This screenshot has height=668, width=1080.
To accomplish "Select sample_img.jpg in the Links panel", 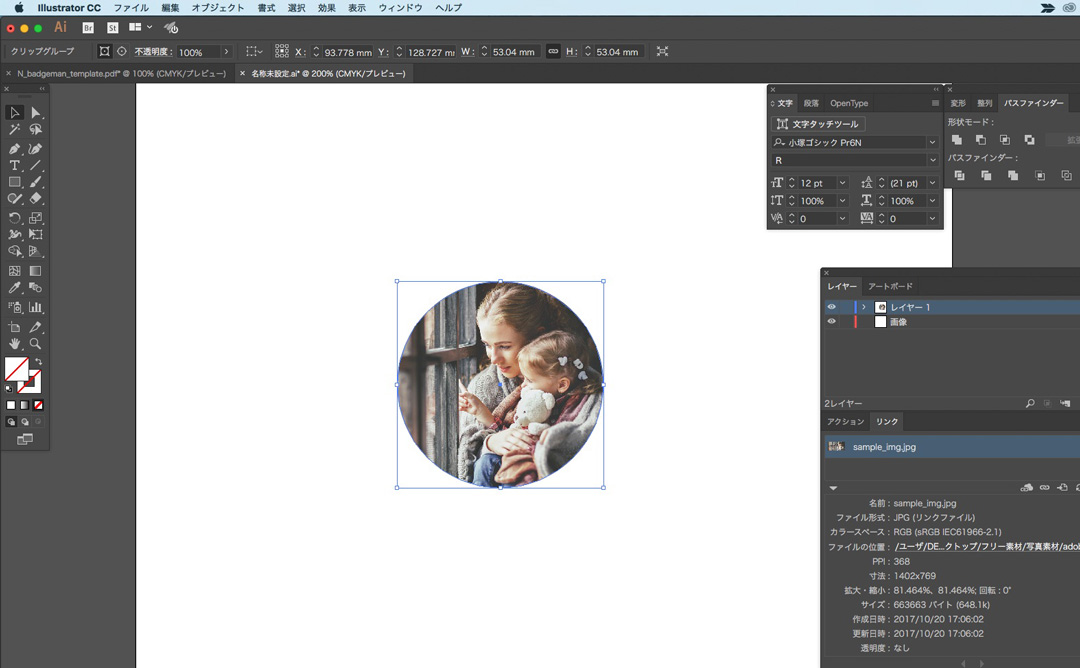I will click(884, 447).
